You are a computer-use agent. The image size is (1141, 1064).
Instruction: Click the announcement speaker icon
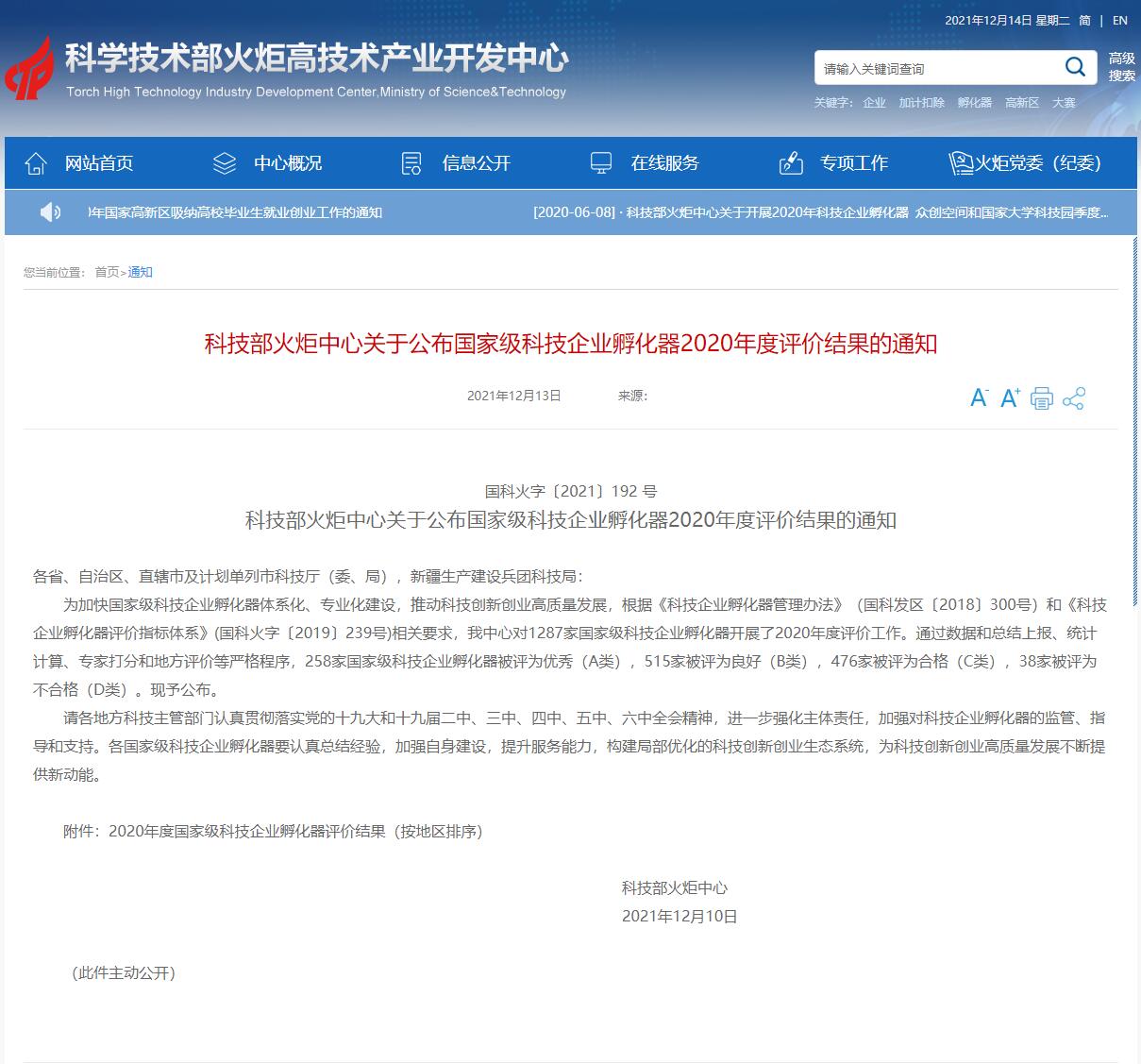click(x=50, y=212)
